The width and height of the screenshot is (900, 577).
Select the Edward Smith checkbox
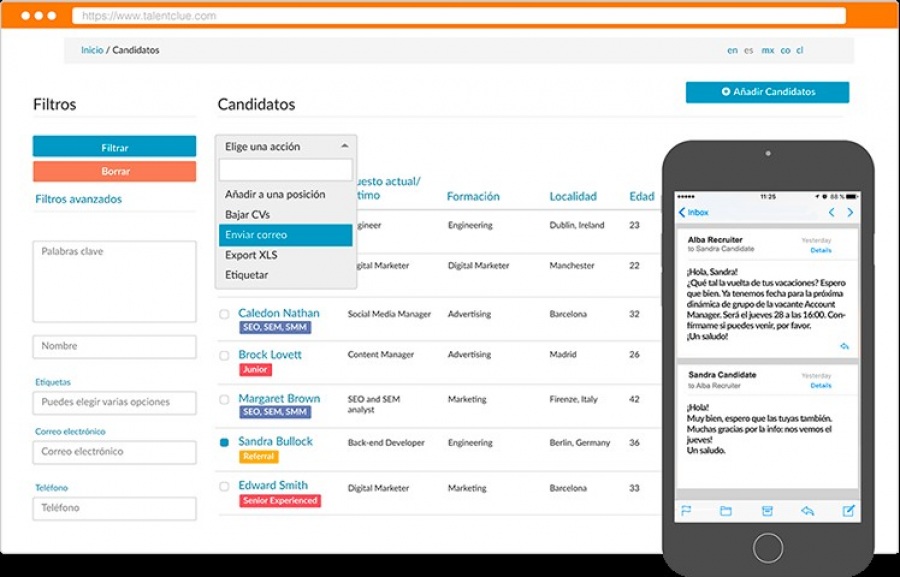pyautogui.click(x=224, y=487)
